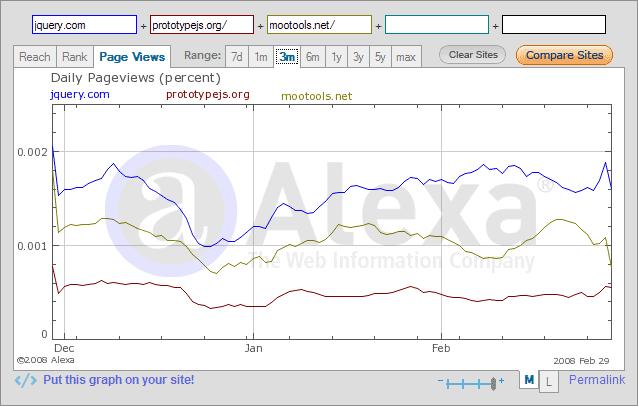The height and width of the screenshot is (406, 638).
Task: Click the Daily Pageviews (percent) title
Action: [x=136, y=78]
